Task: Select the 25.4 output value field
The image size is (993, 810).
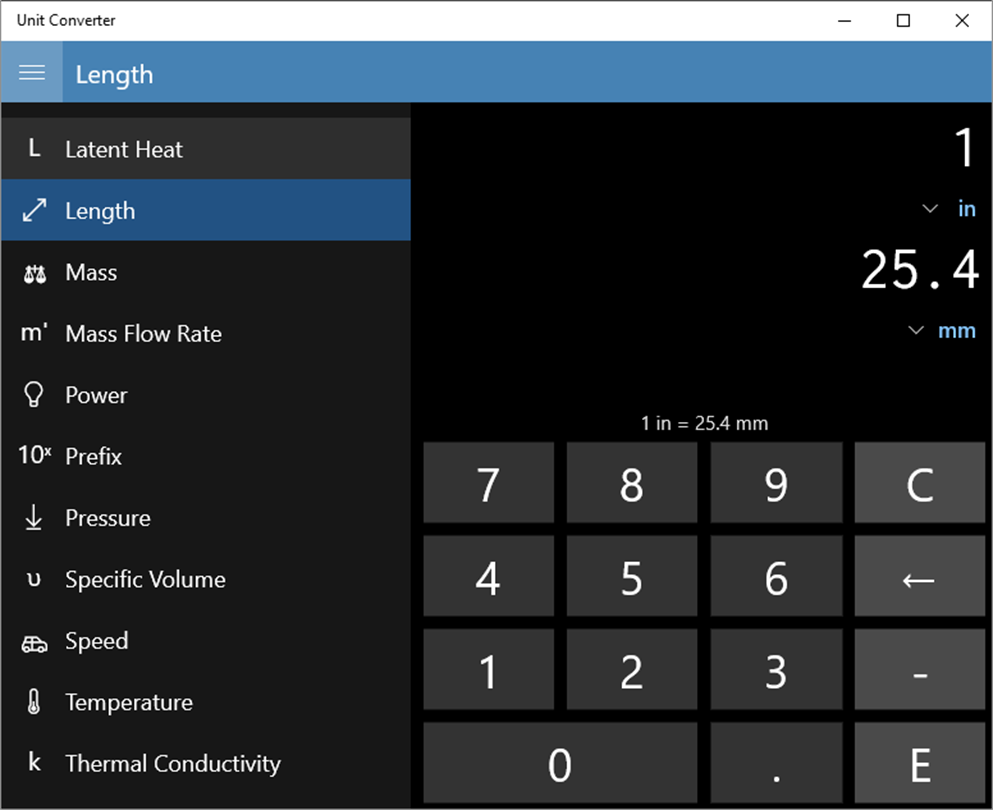Action: [920, 270]
